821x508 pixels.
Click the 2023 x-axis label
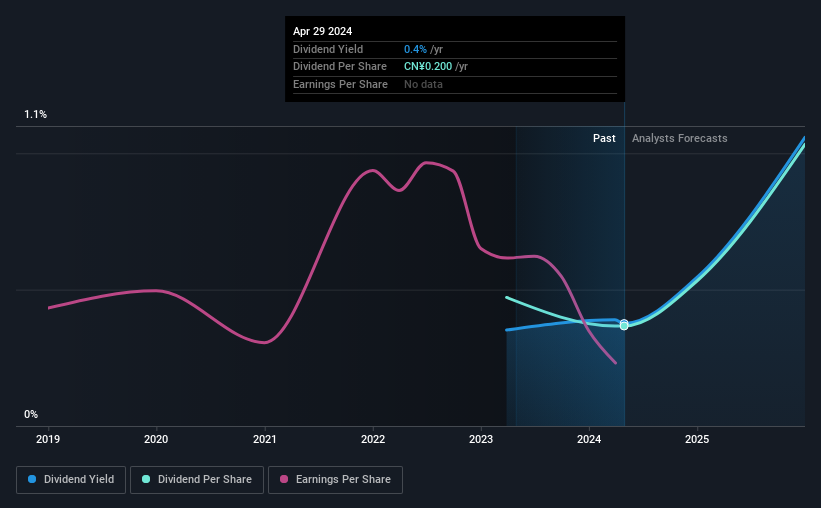[x=481, y=439]
